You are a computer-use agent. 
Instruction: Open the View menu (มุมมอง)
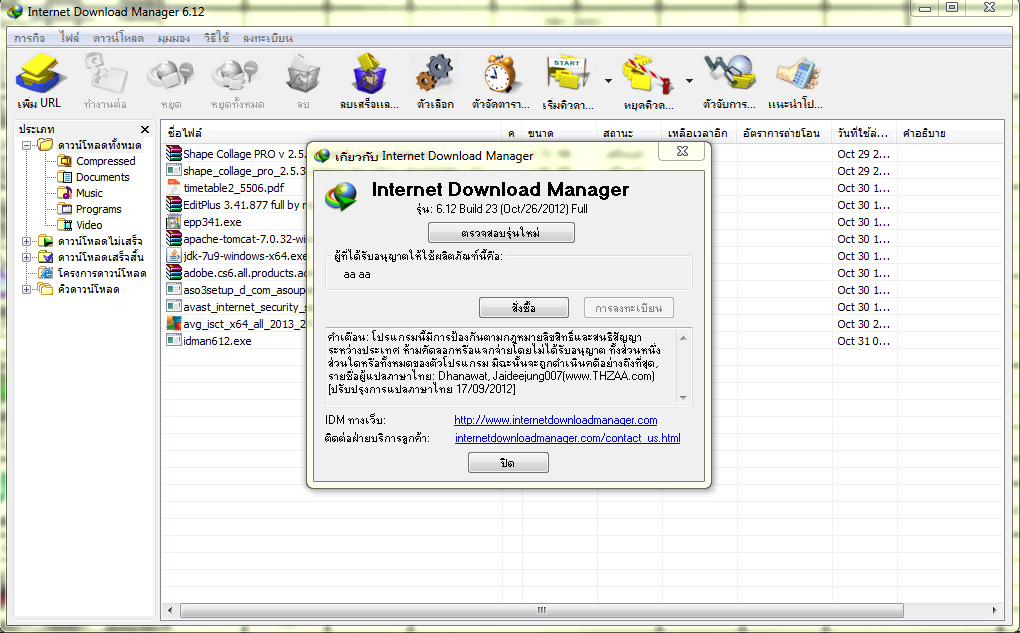173,38
